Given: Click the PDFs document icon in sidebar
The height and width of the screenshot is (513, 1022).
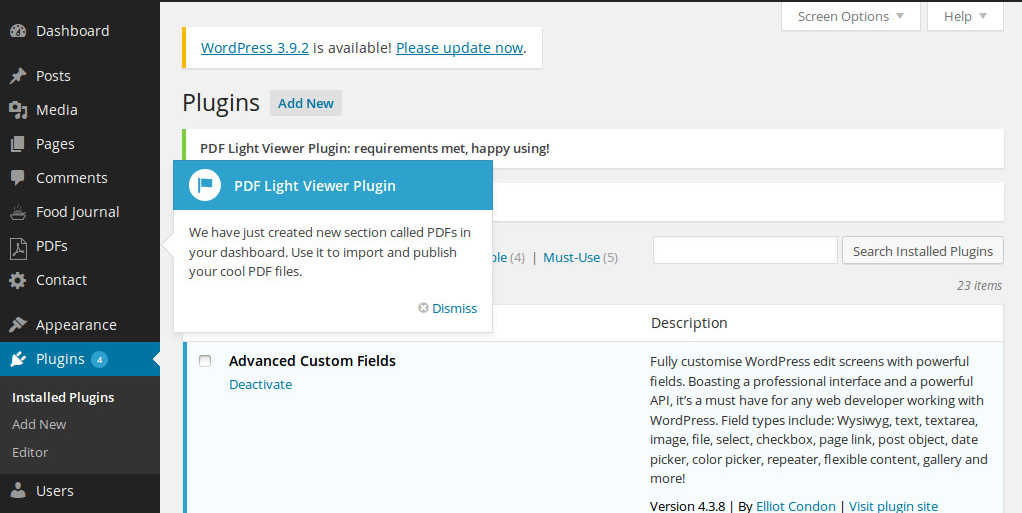Looking at the screenshot, I should click(x=18, y=246).
